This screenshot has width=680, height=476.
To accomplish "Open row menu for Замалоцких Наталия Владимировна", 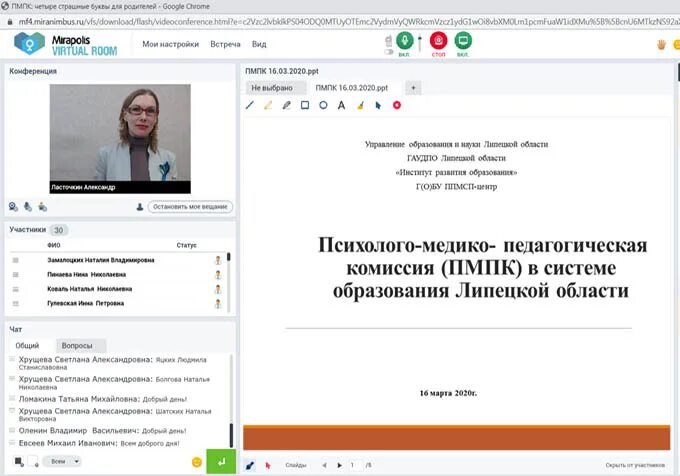I will [16, 260].
